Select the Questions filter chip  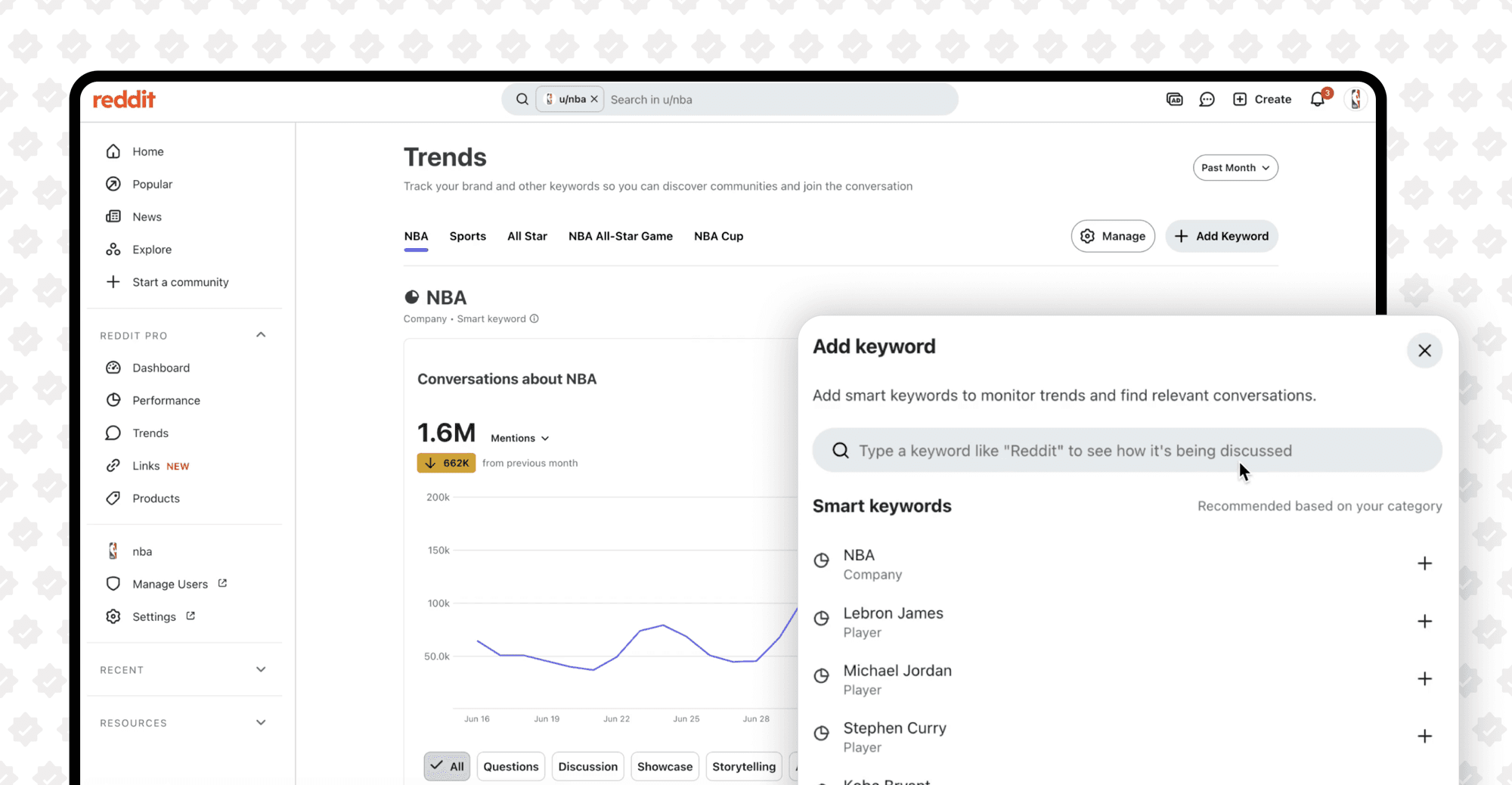(x=511, y=766)
